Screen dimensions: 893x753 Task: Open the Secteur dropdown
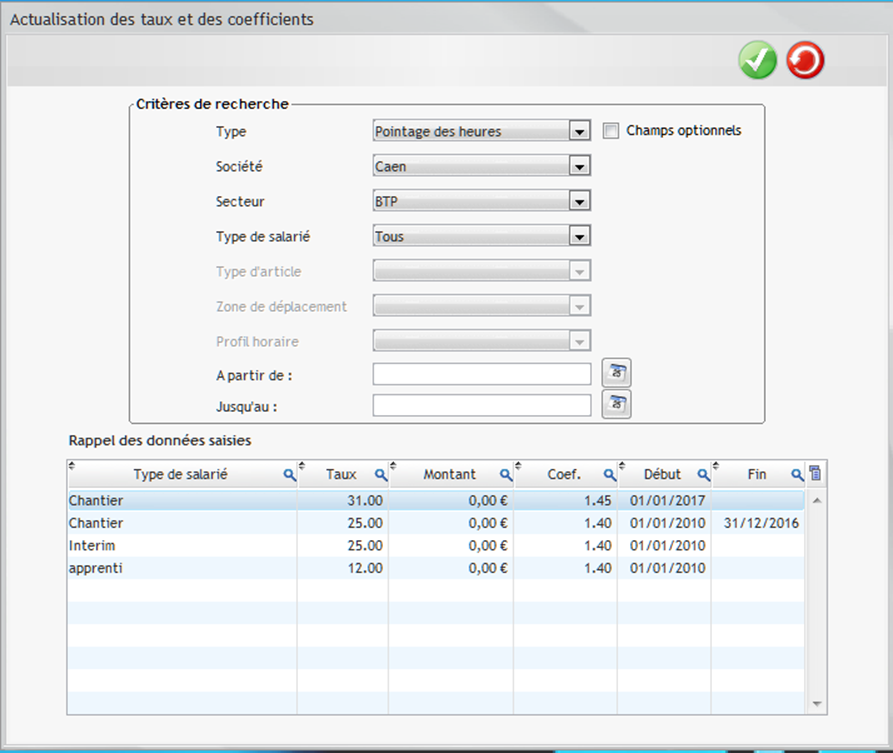click(x=578, y=200)
